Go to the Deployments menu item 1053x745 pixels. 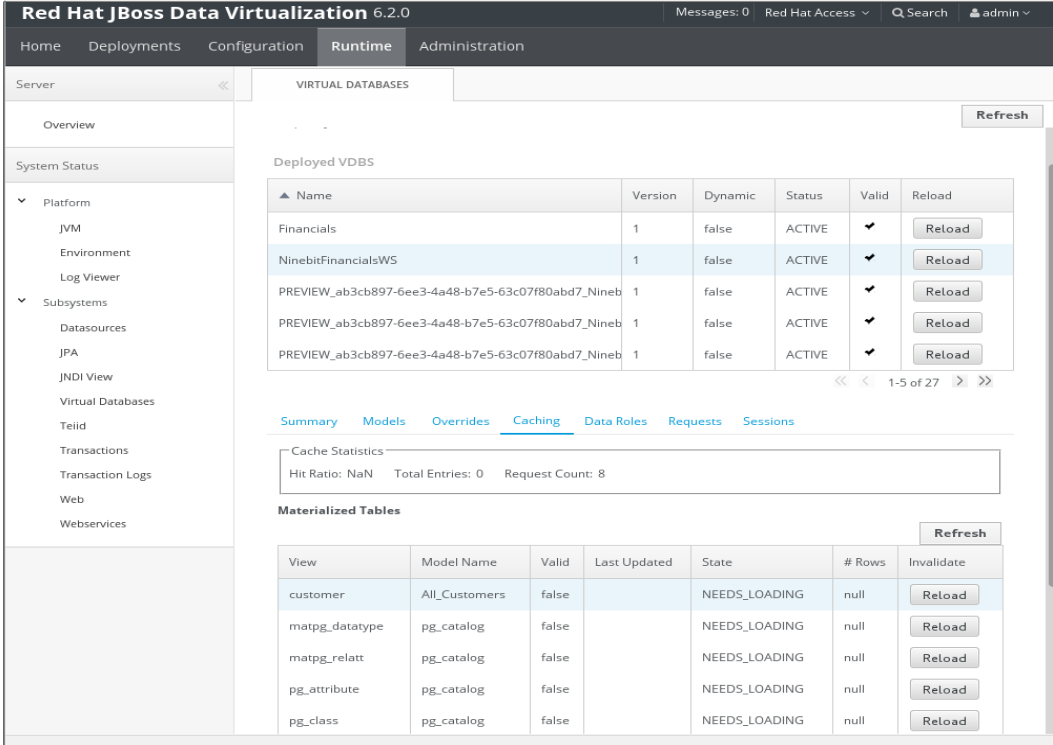tap(134, 46)
